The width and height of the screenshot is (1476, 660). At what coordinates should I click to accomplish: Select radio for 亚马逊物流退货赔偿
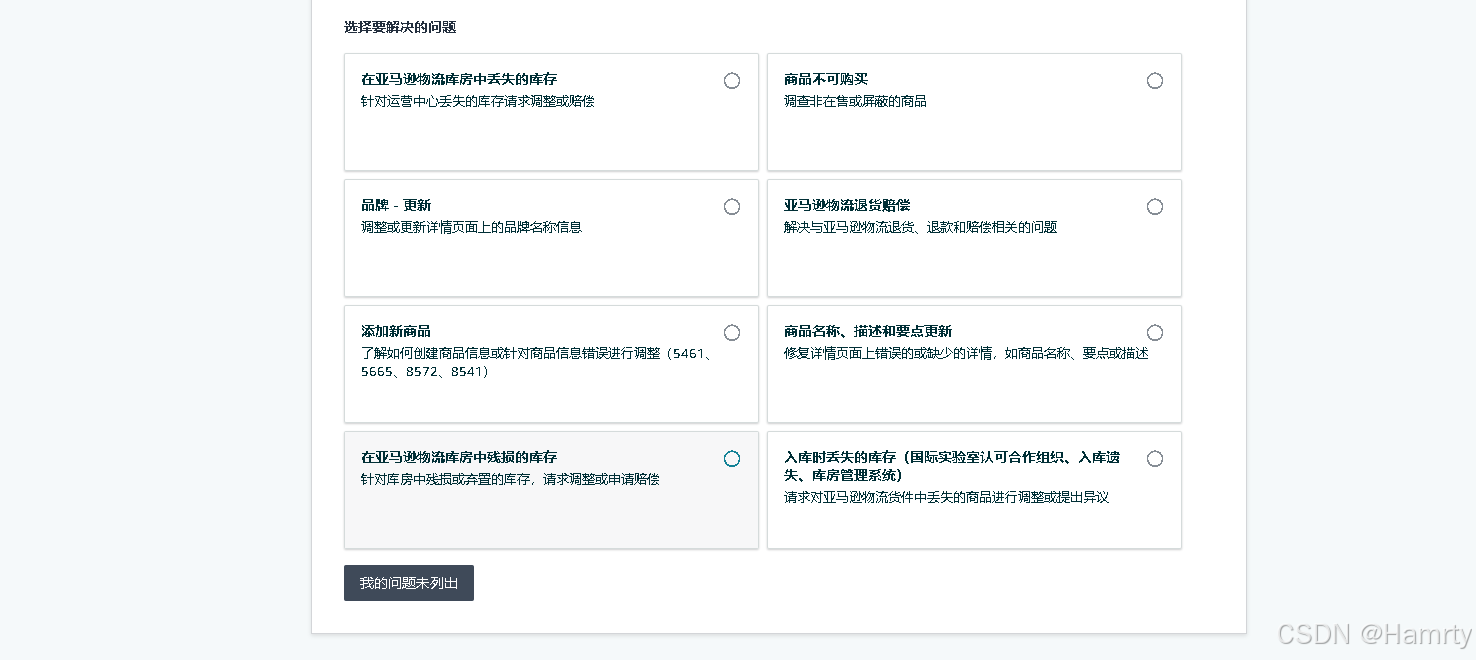coord(1155,207)
